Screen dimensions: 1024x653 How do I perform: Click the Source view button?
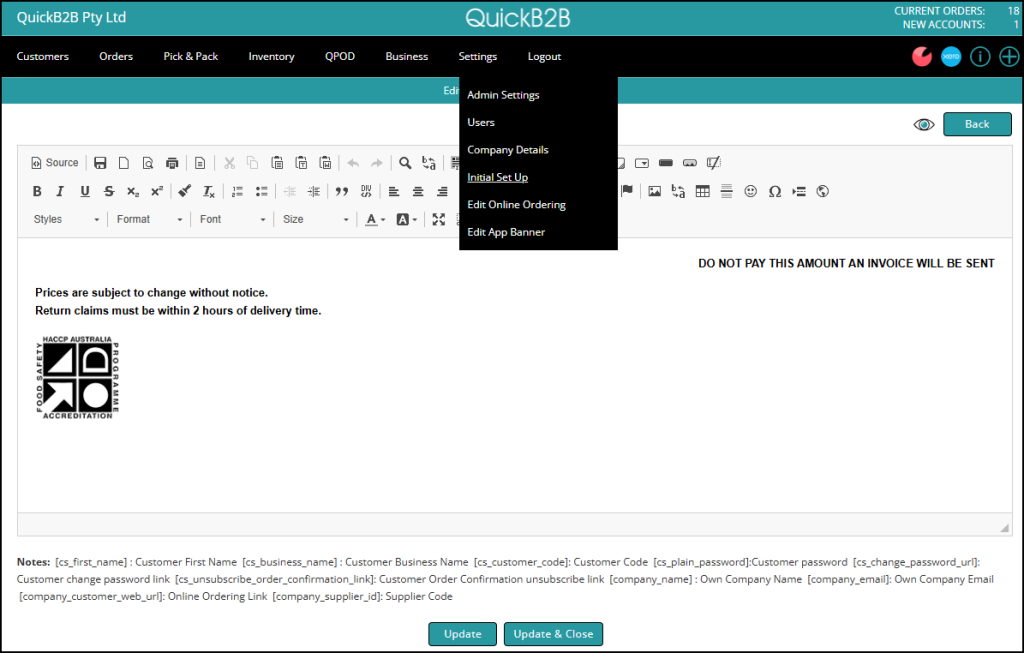point(55,163)
